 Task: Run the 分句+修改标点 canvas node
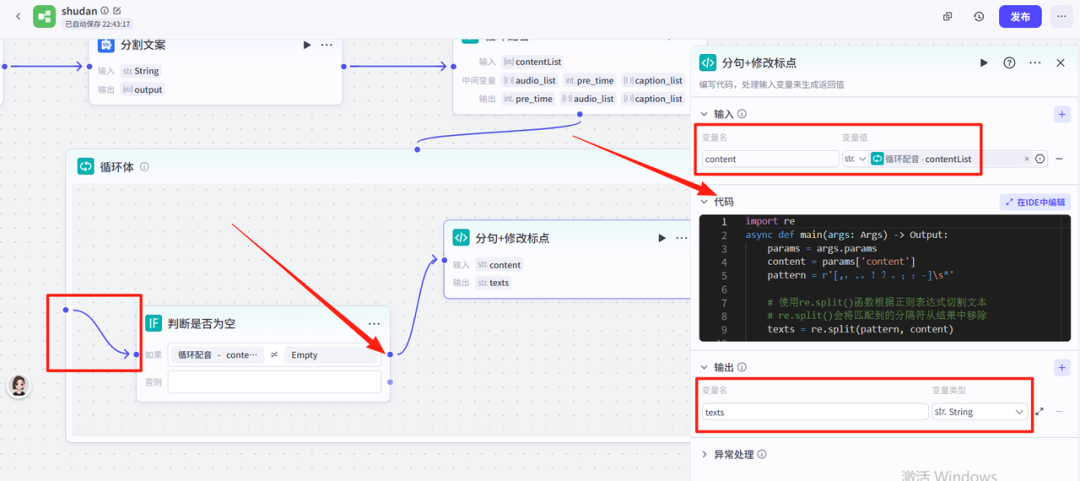click(662, 238)
